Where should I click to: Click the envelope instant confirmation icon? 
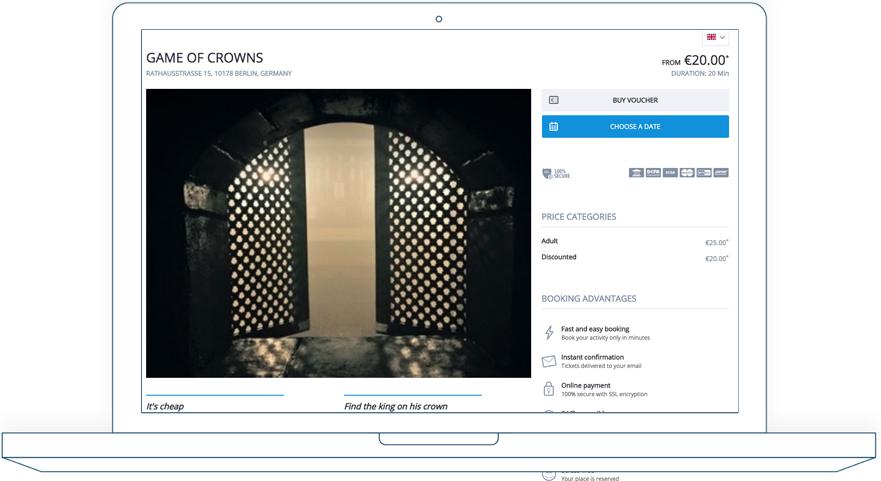(x=549, y=361)
